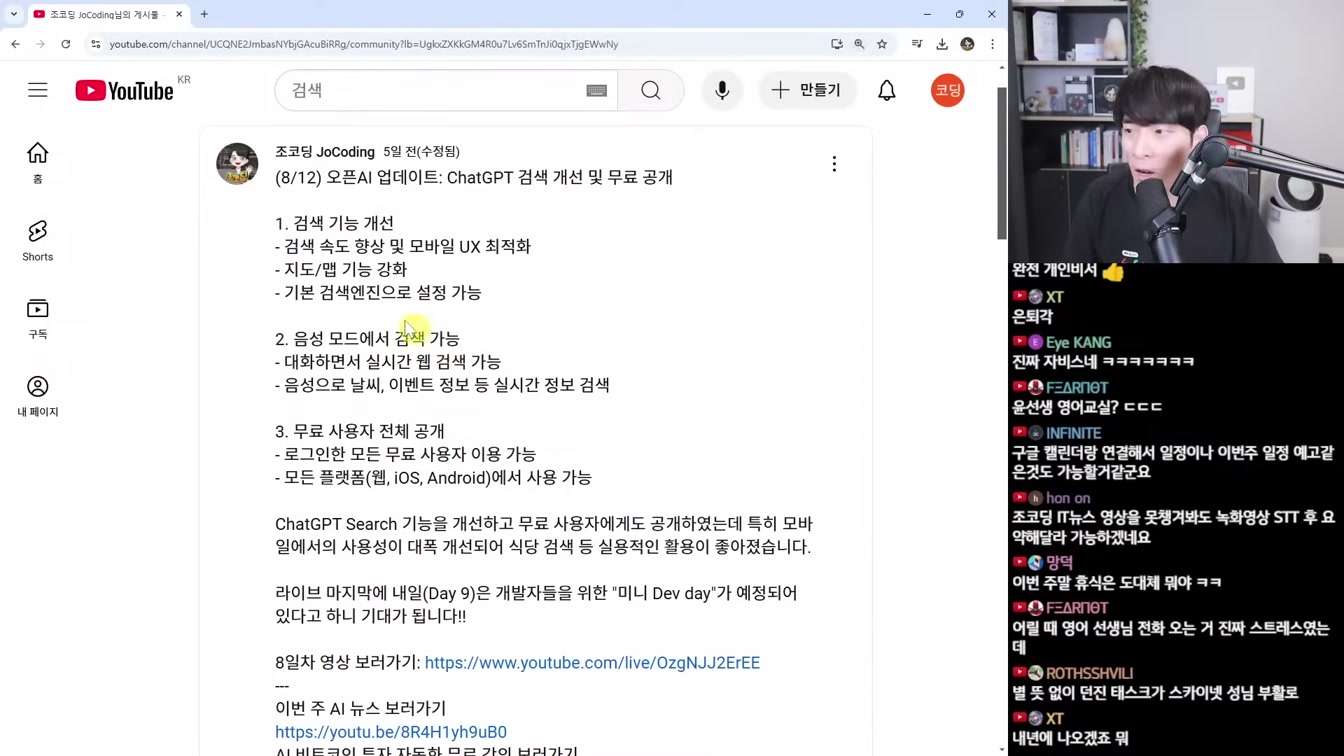Open the 만들기 create button
This screenshot has height=756, width=1344.
click(807, 90)
